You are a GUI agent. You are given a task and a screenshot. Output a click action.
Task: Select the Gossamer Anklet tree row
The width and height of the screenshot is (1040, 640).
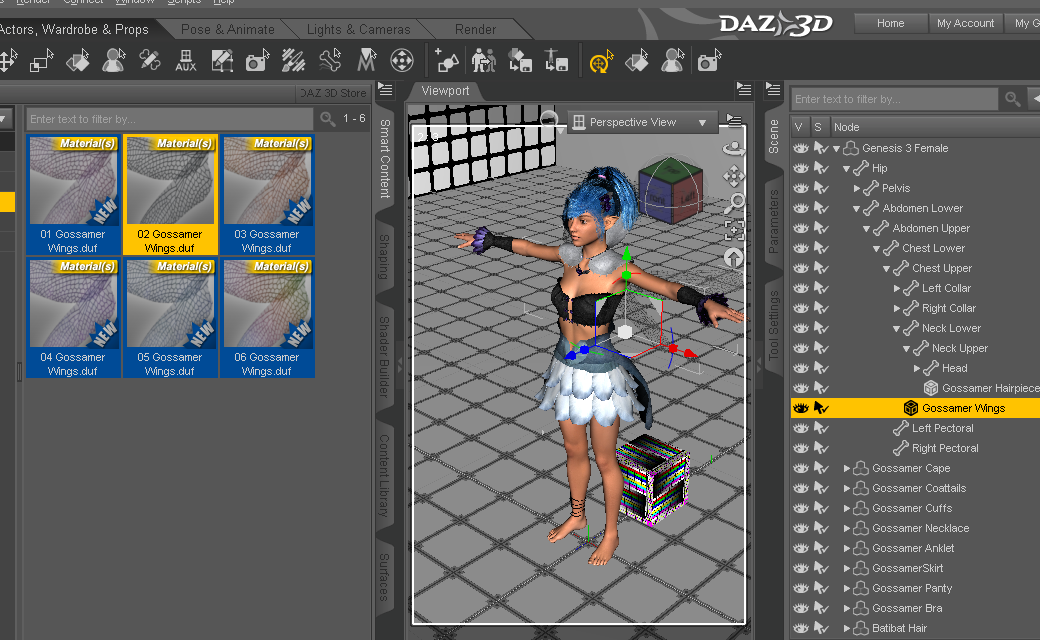[915, 548]
